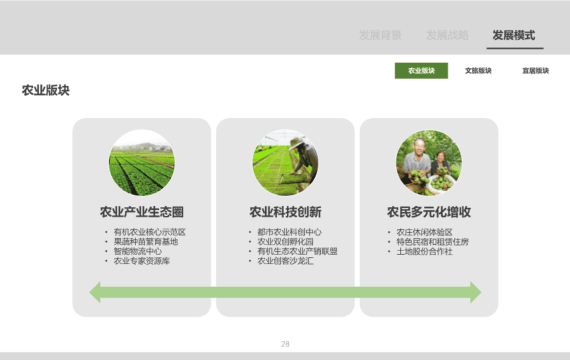Go to the 文旅版块 section
The image size is (570, 360).
478,71
